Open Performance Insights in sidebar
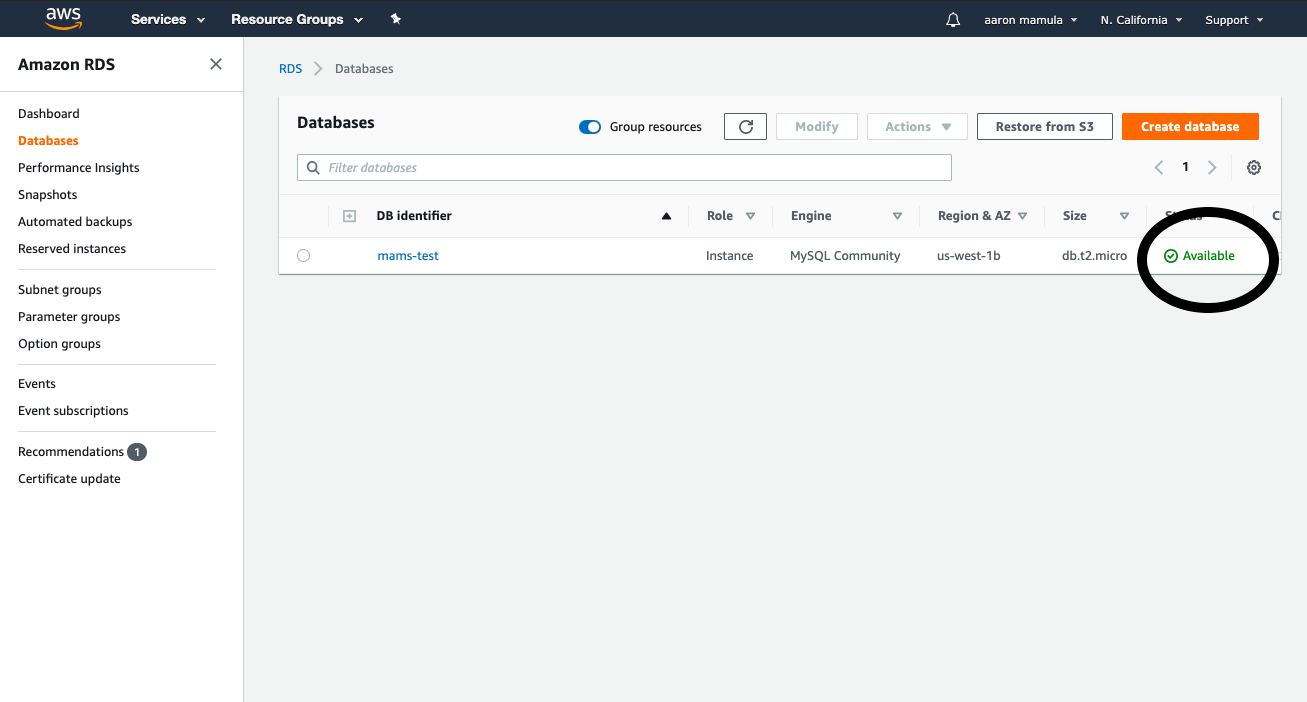The image size is (1307, 702). click(79, 168)
